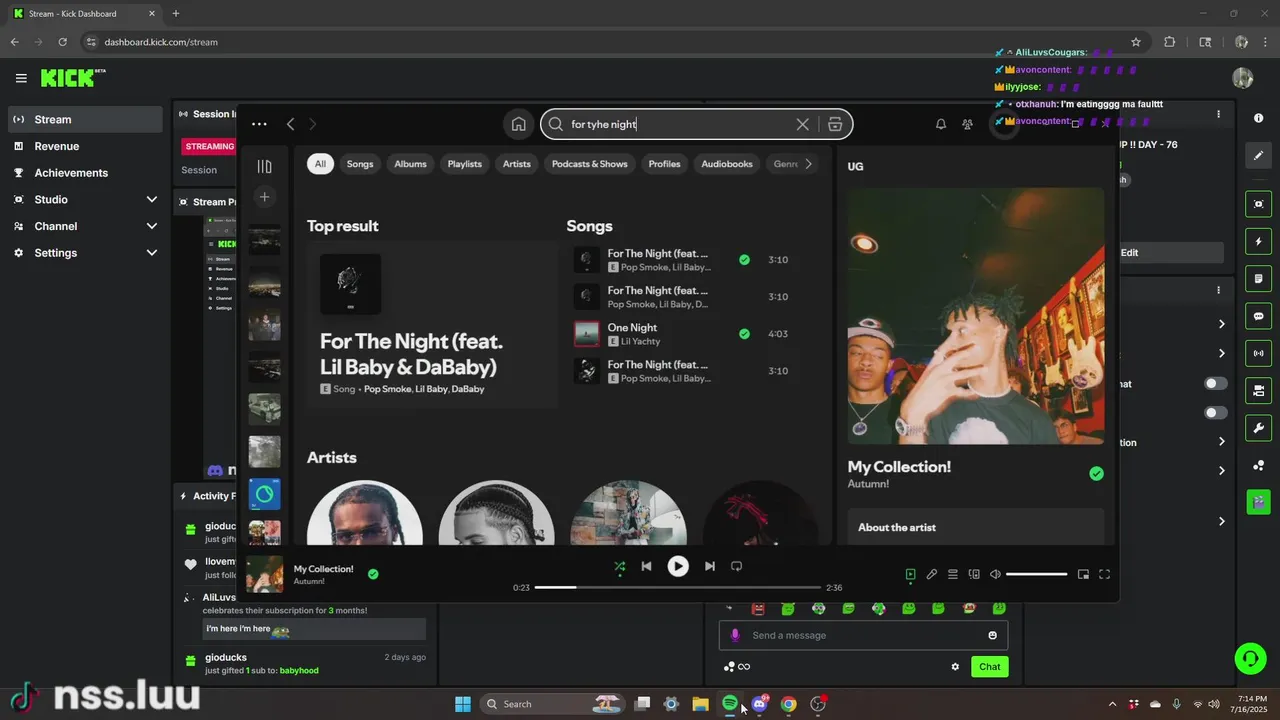1280x720 pixels.
Task: Open Connect to a device icon
Action: [974, 574]
